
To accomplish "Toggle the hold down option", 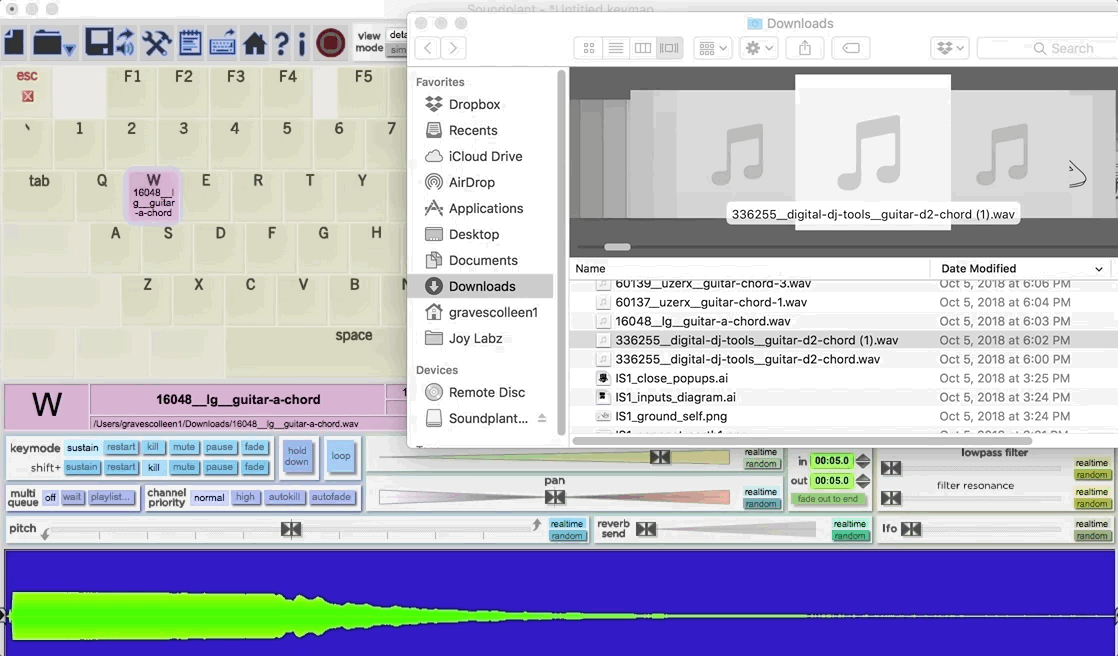I will pos(297,456).
